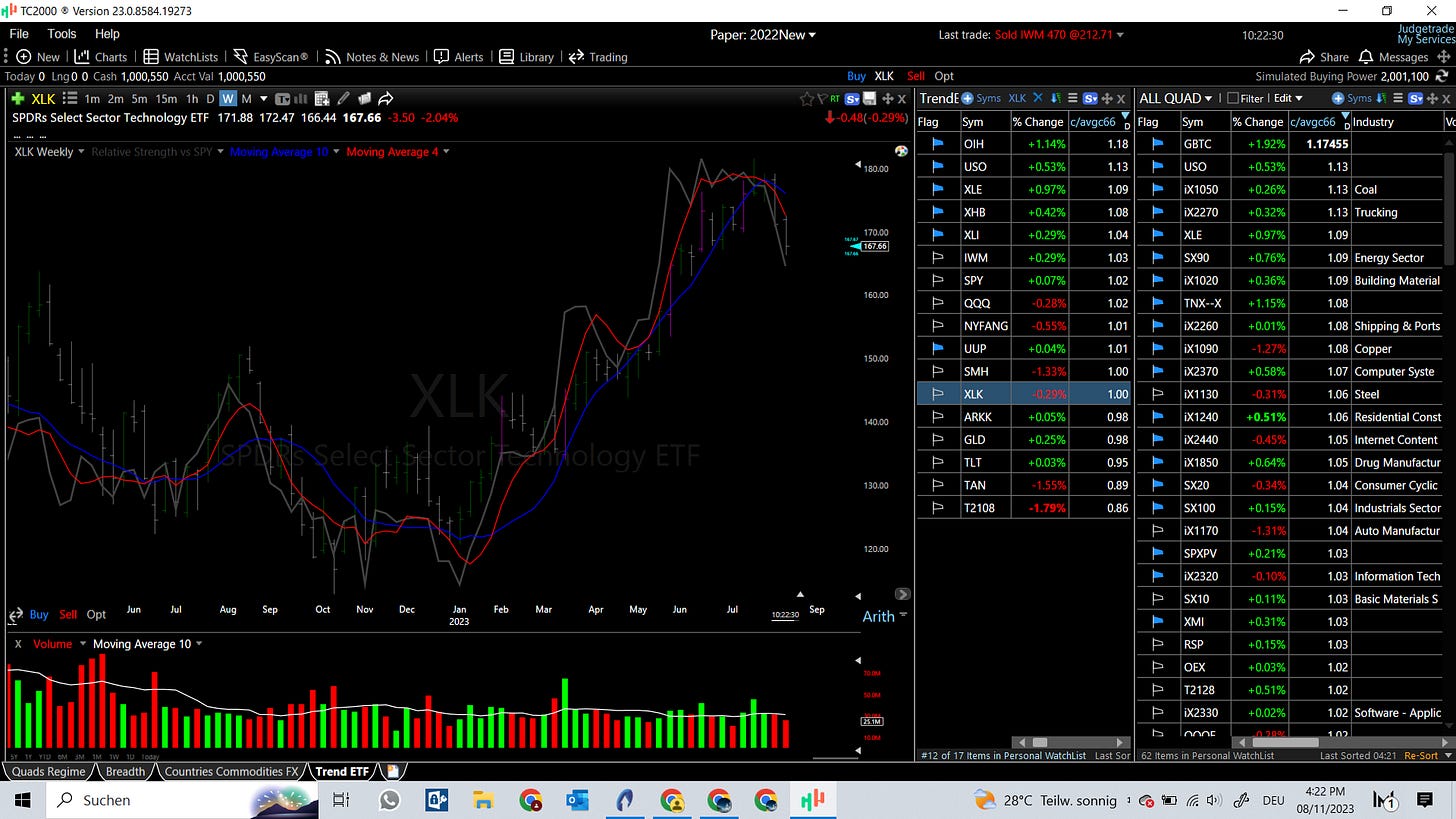1456x819 pixels.
Task: Click the red Volume indicator label
Action: (x=53, y=644)
